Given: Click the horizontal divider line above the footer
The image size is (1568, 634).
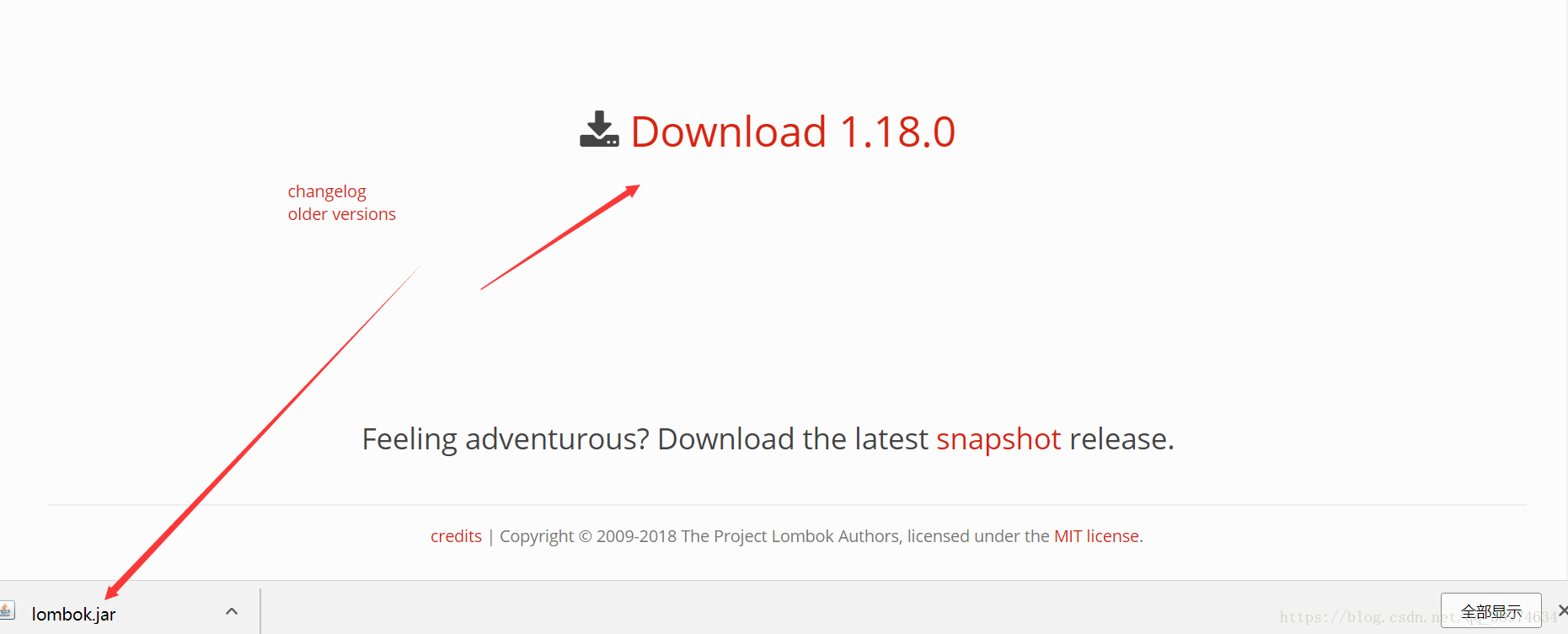Looking at the screenshot, I should point(787,505).
